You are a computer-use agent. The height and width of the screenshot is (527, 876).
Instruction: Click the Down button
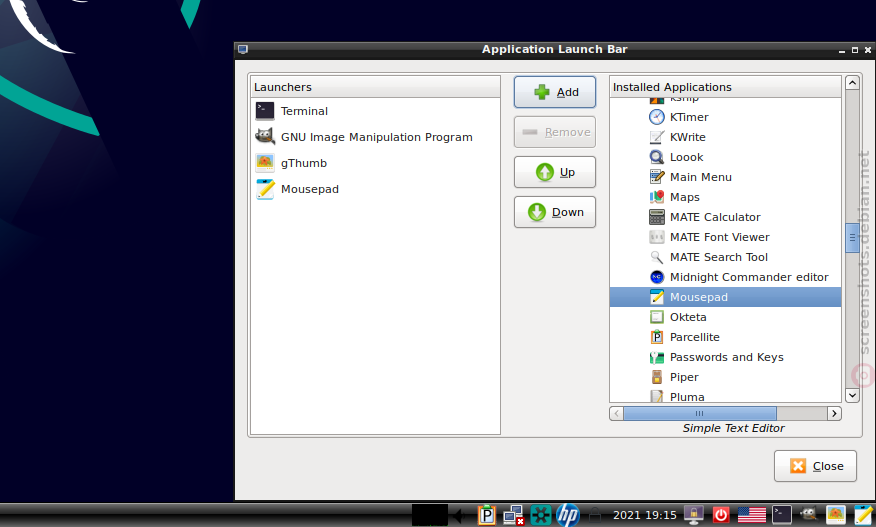tap(555, 212)
